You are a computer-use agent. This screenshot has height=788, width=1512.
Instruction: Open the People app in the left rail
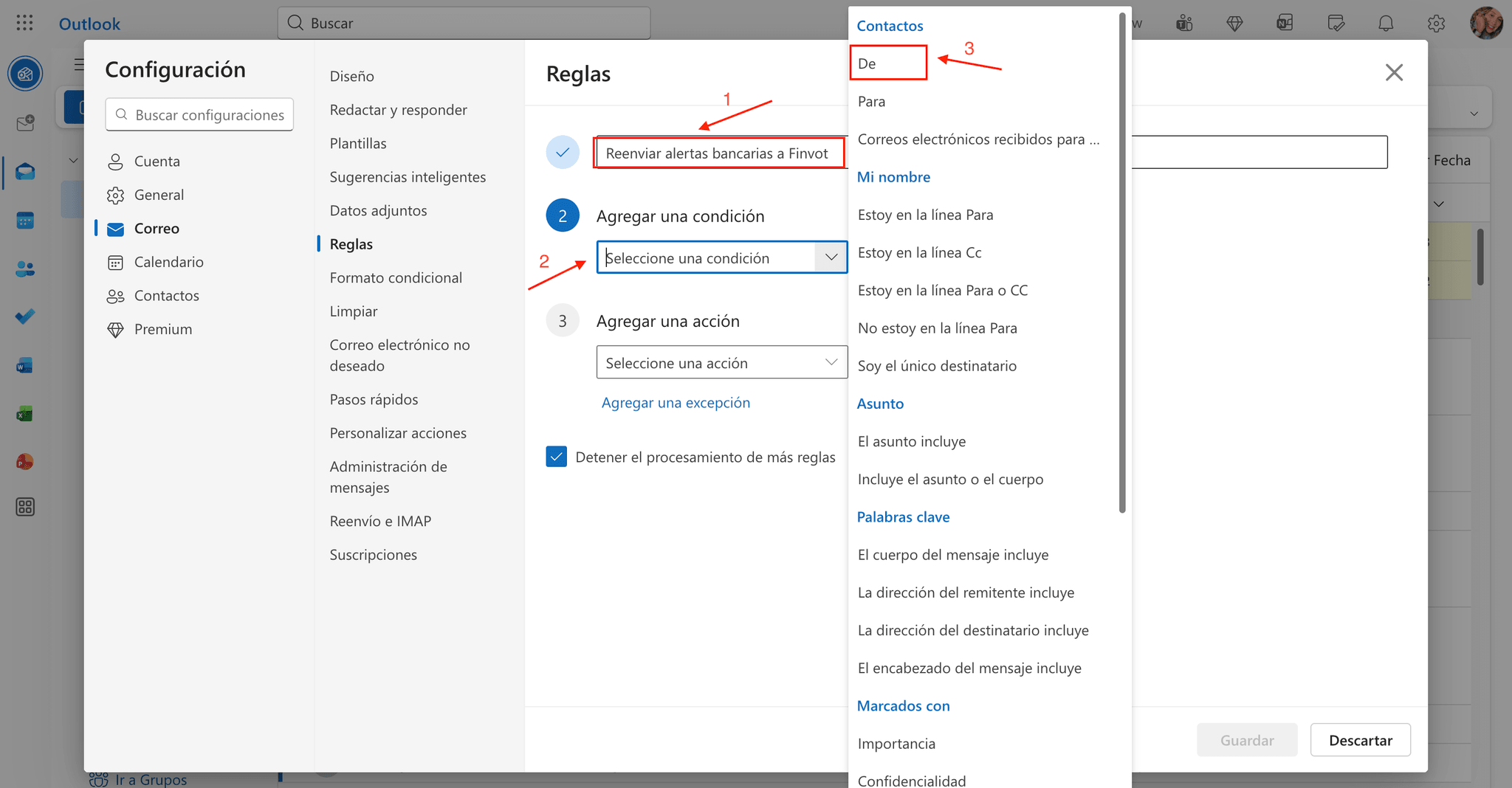[x=25, y=269]
